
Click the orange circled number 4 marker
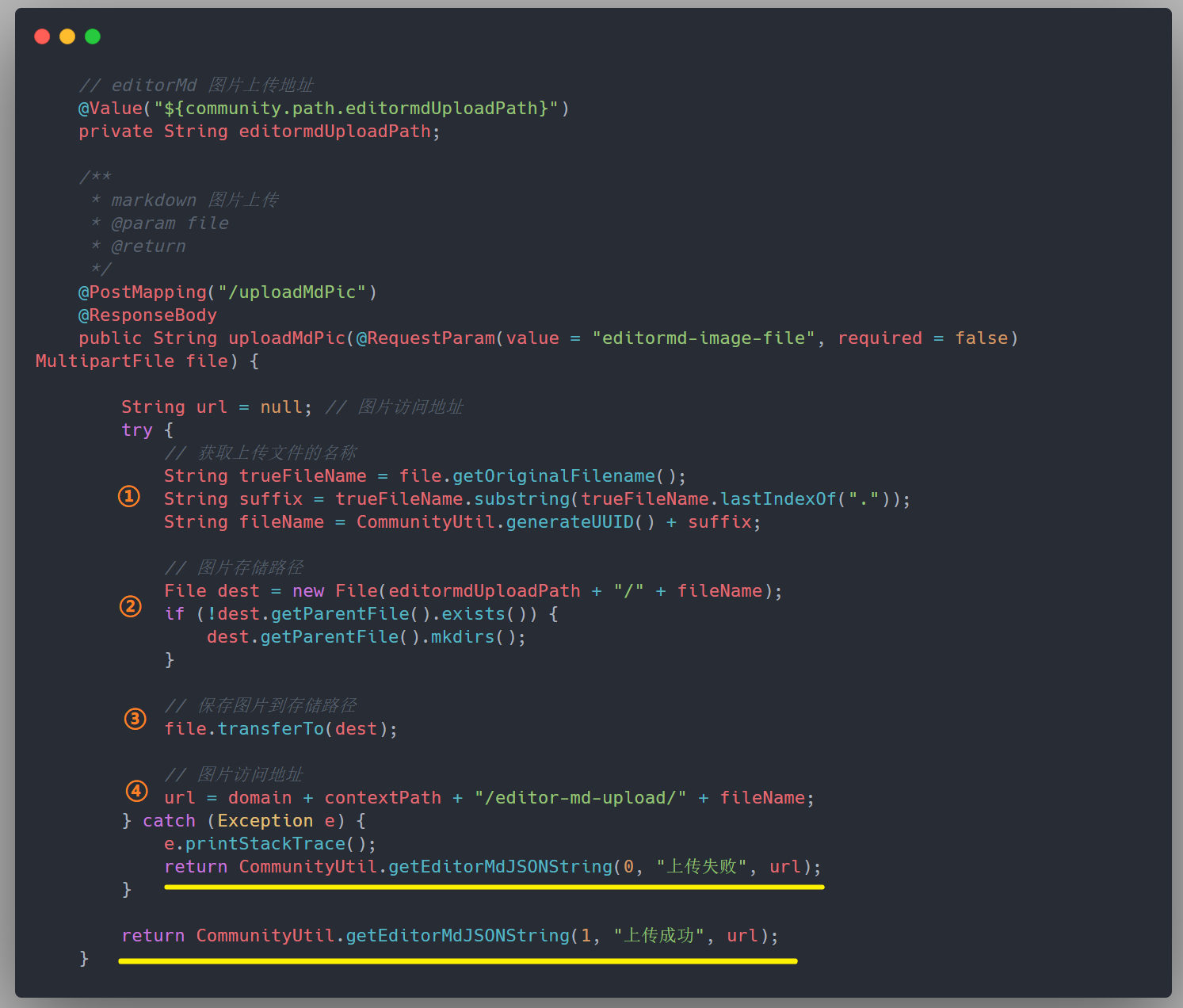pos(137,791)
